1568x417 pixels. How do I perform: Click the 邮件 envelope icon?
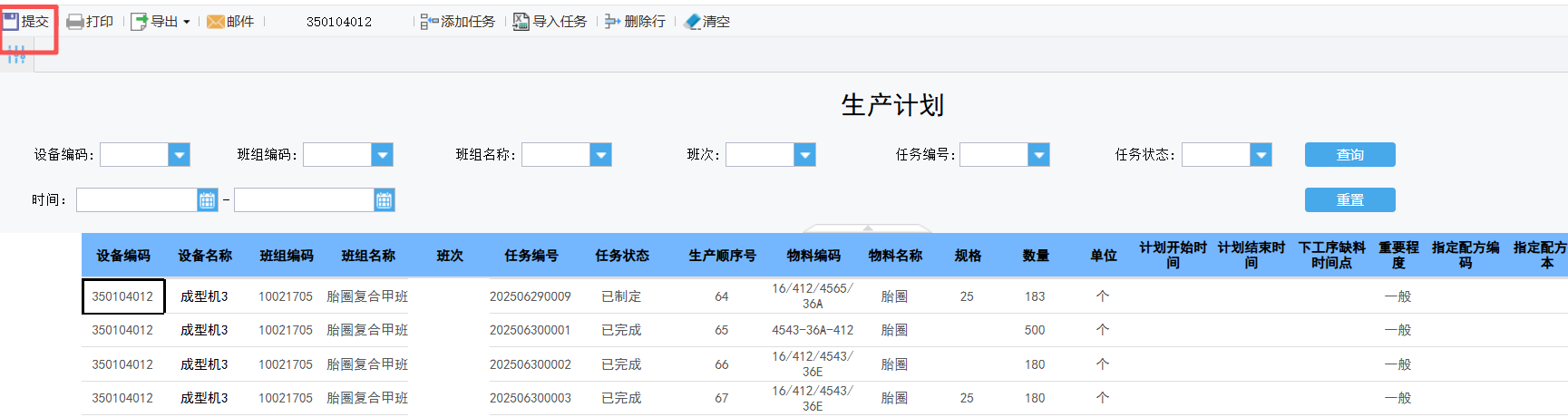click(x=215, y=22)
